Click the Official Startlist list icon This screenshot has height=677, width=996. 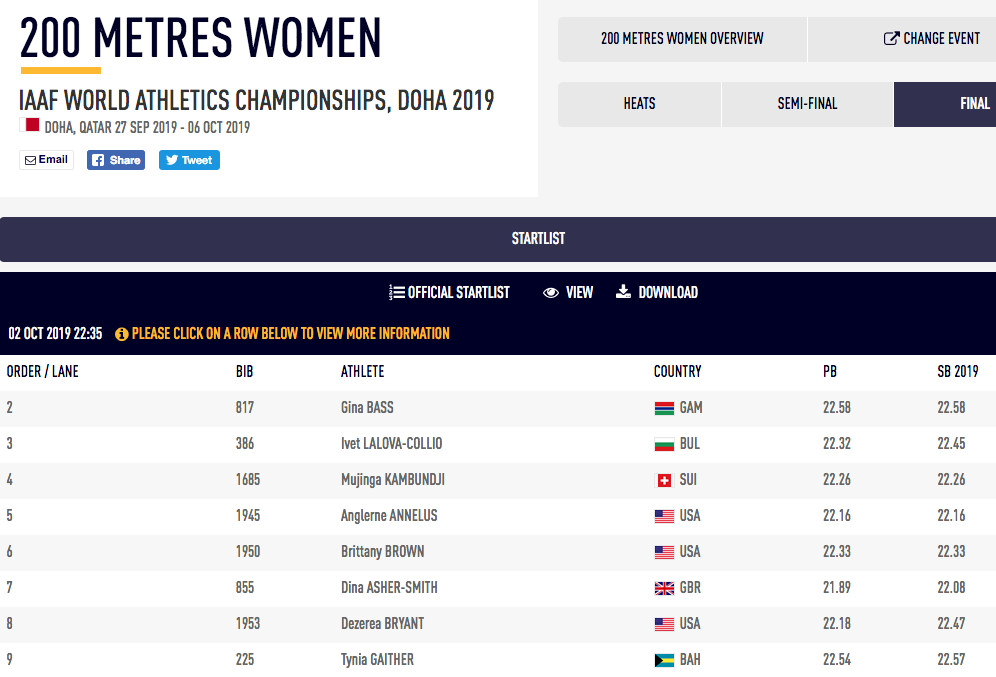coord(397,293)
